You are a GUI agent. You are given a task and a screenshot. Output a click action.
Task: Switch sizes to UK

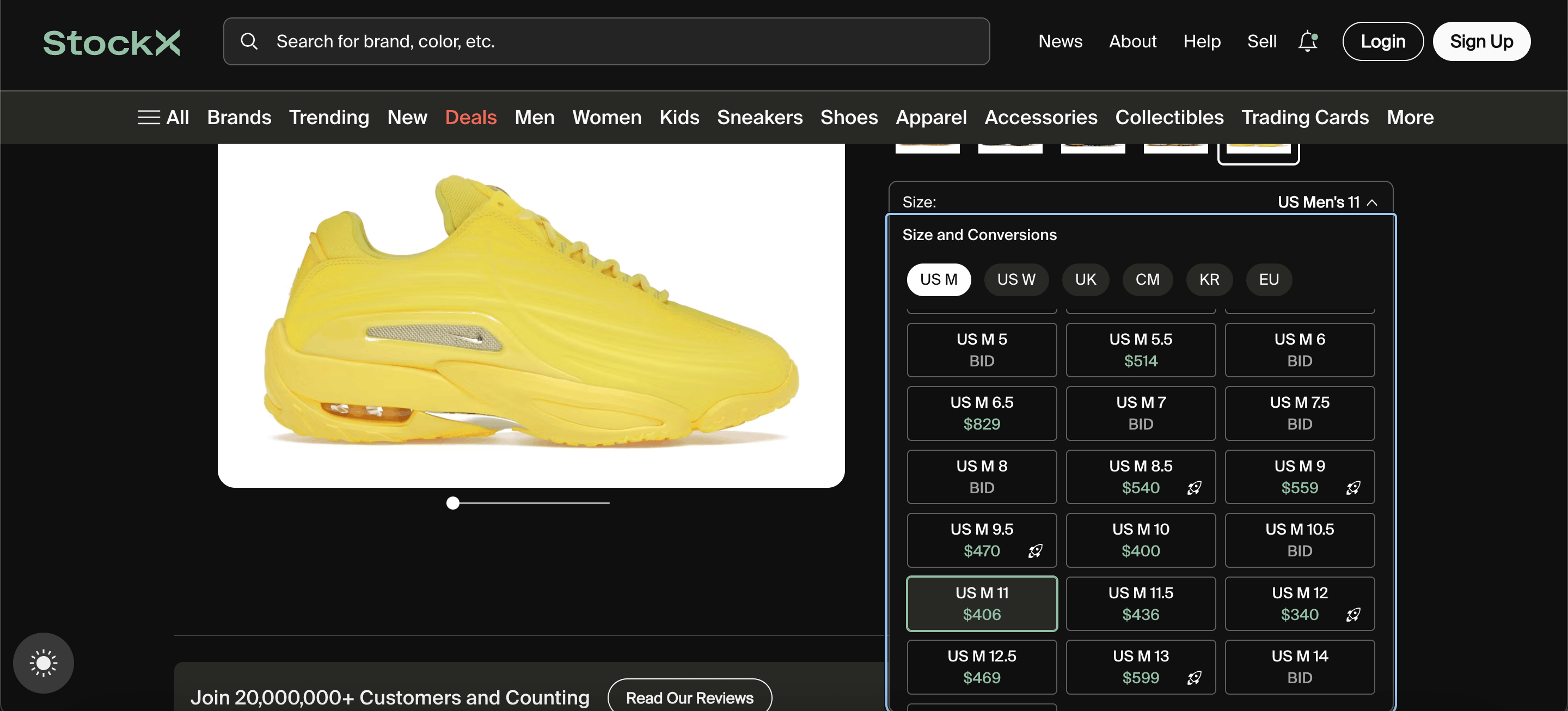(1085, 279)
